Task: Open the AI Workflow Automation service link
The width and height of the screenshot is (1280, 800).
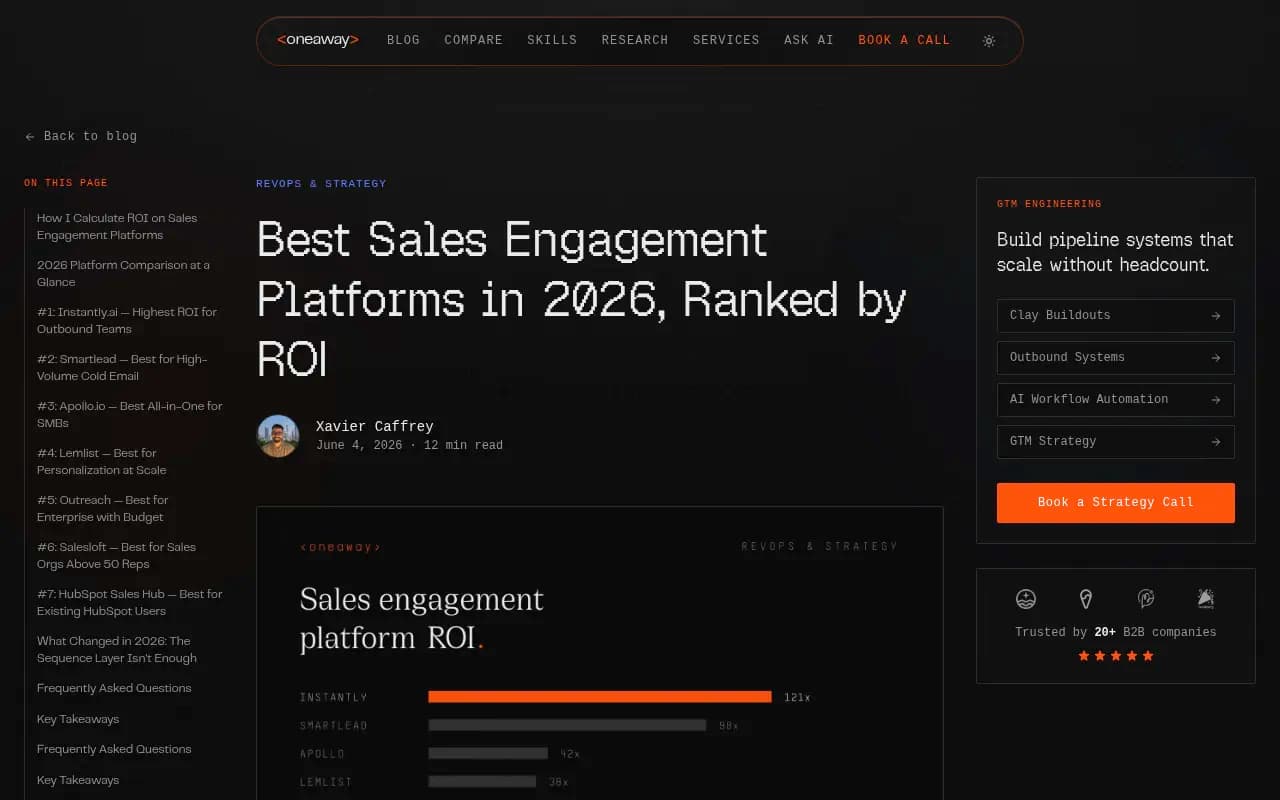Action: pyautogui.click(x=1115, y=399)
